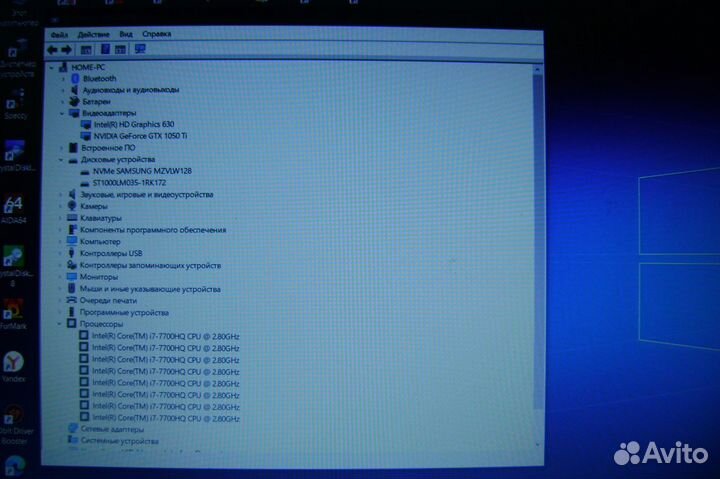The width and height of the screenshot is (720, 479).
Task: Select the Мониторы icon
Action: click(72, 276)
